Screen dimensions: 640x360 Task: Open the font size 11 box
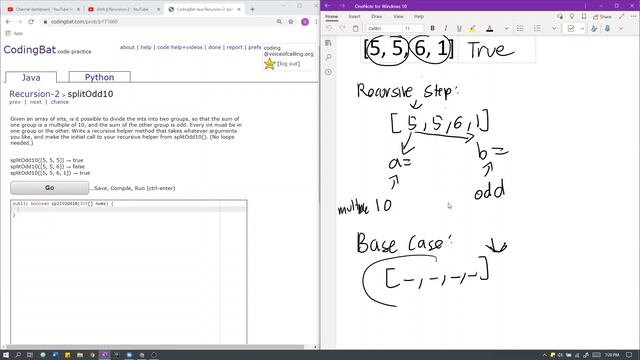(x=413, y=28)
